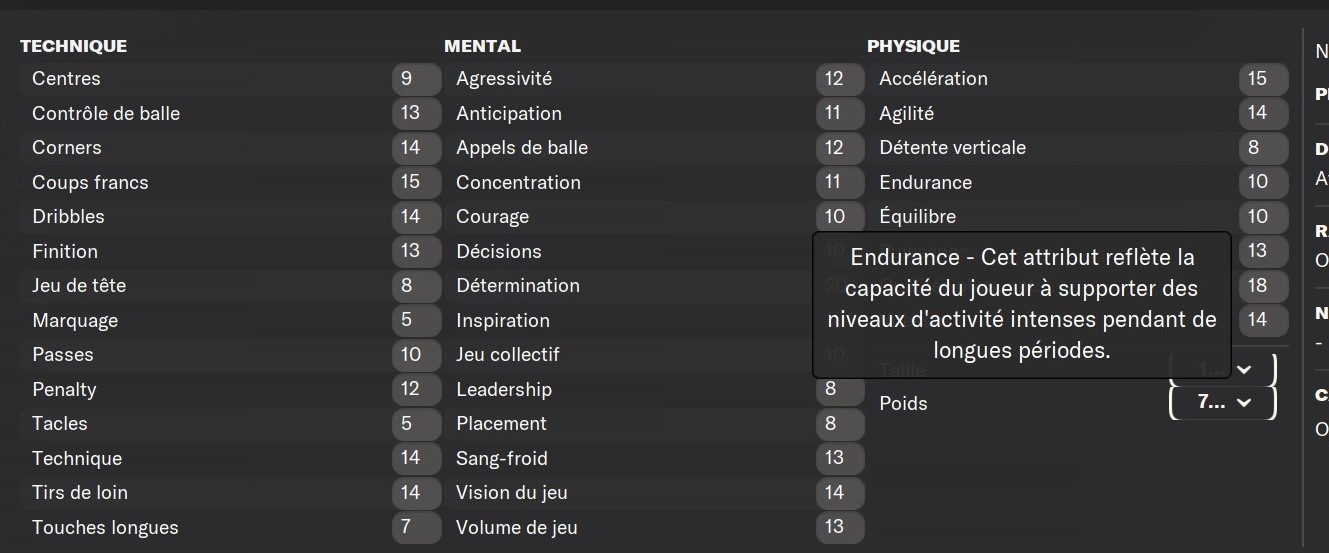
Task: Click the Équilibre value box 10
Action: (x=1263, y=217)
